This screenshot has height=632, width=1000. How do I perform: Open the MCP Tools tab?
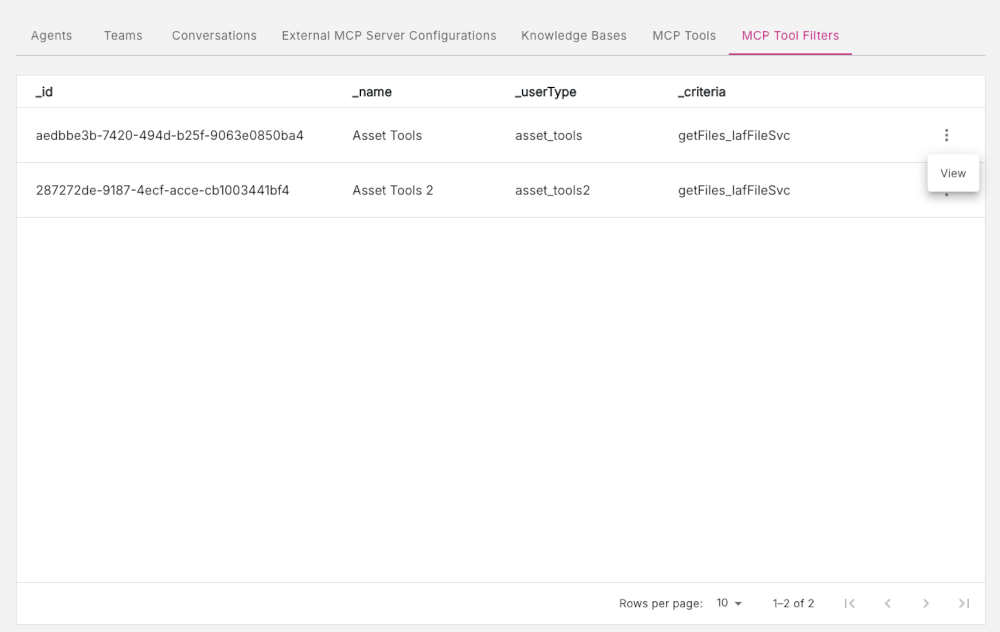pos(684,36)
